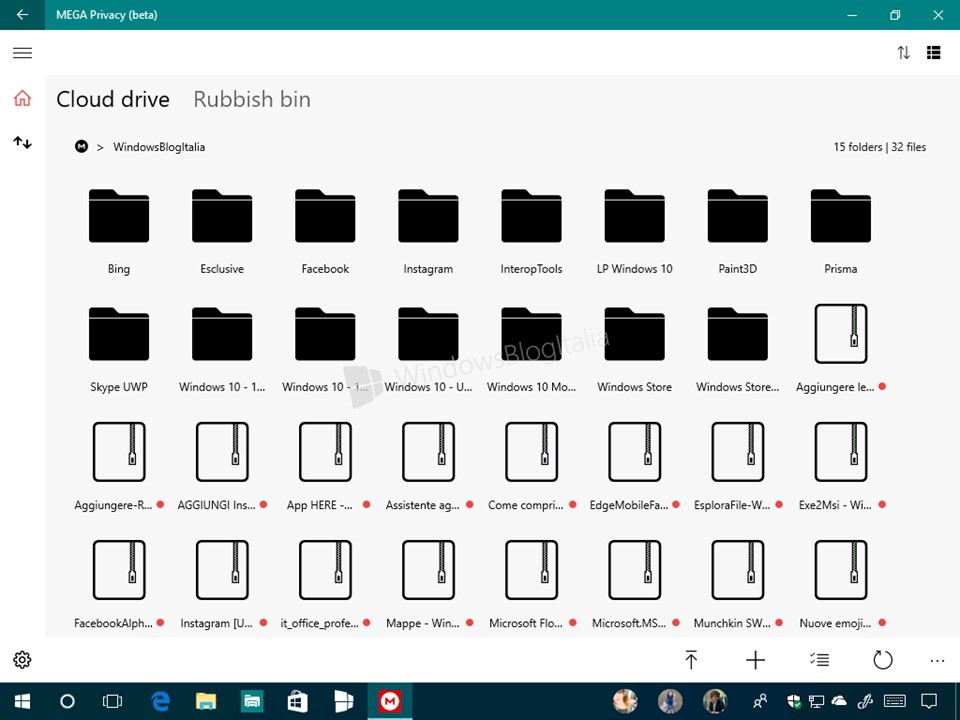Select the Instagram [U... zip file

click(x=222, y=586)
